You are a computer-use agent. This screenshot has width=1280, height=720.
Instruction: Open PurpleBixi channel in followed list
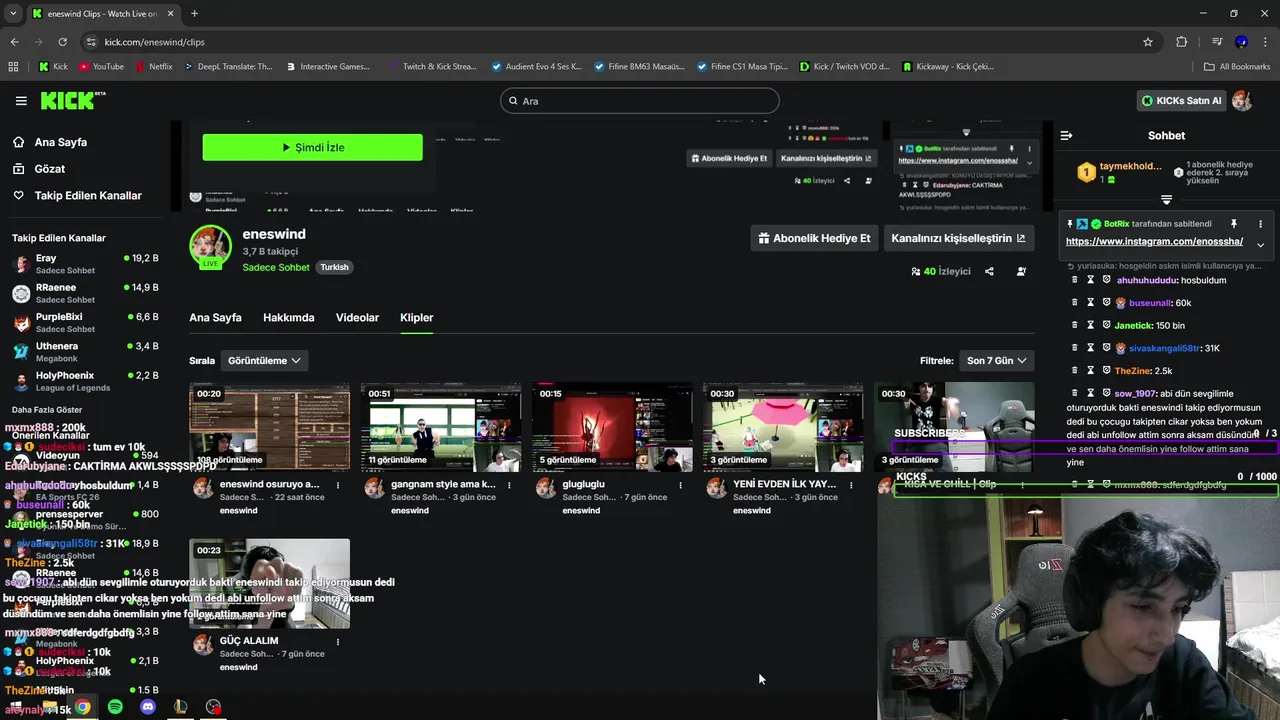click(x=84, y=322)
